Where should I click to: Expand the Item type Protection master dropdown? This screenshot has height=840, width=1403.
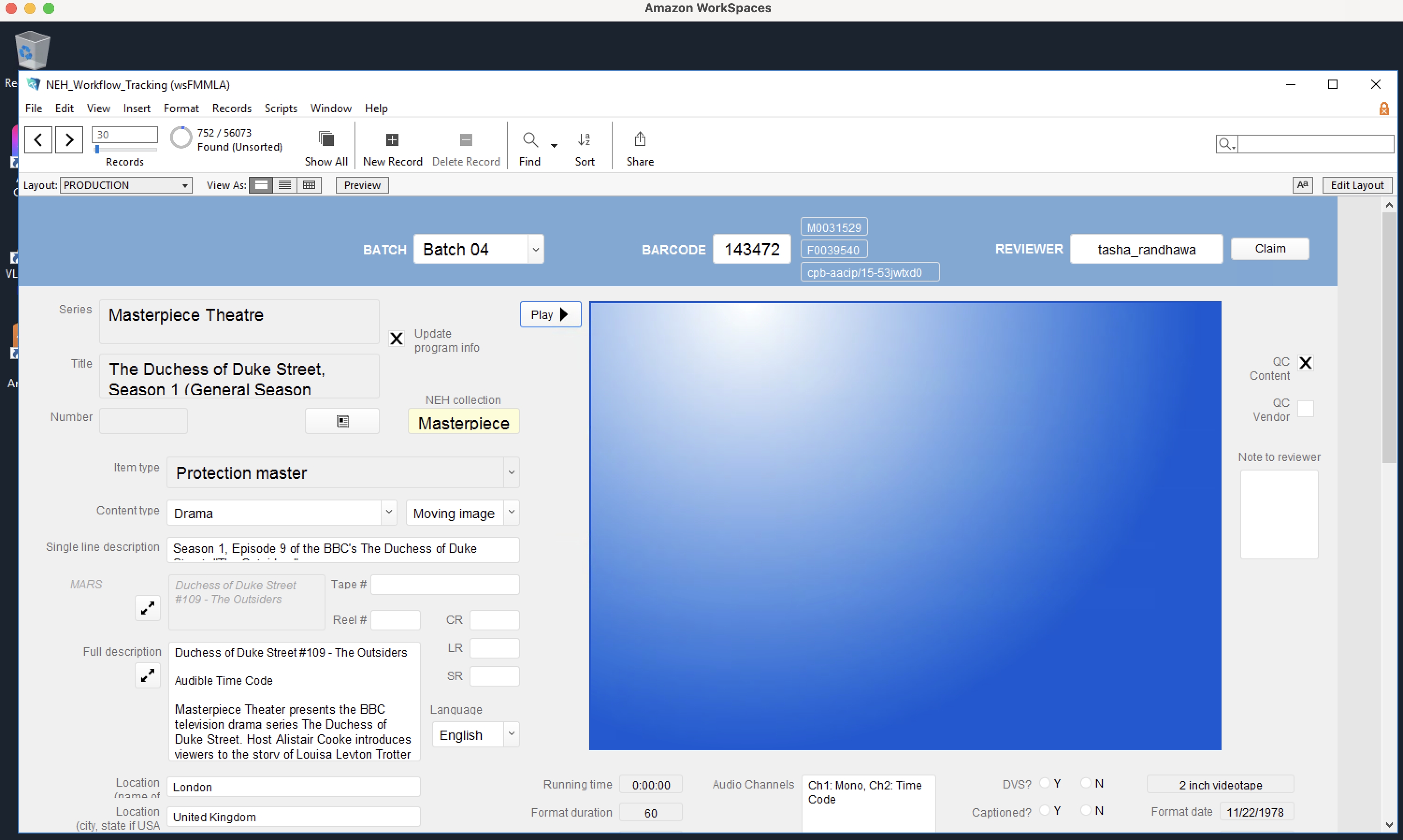[x=511, y=473]
